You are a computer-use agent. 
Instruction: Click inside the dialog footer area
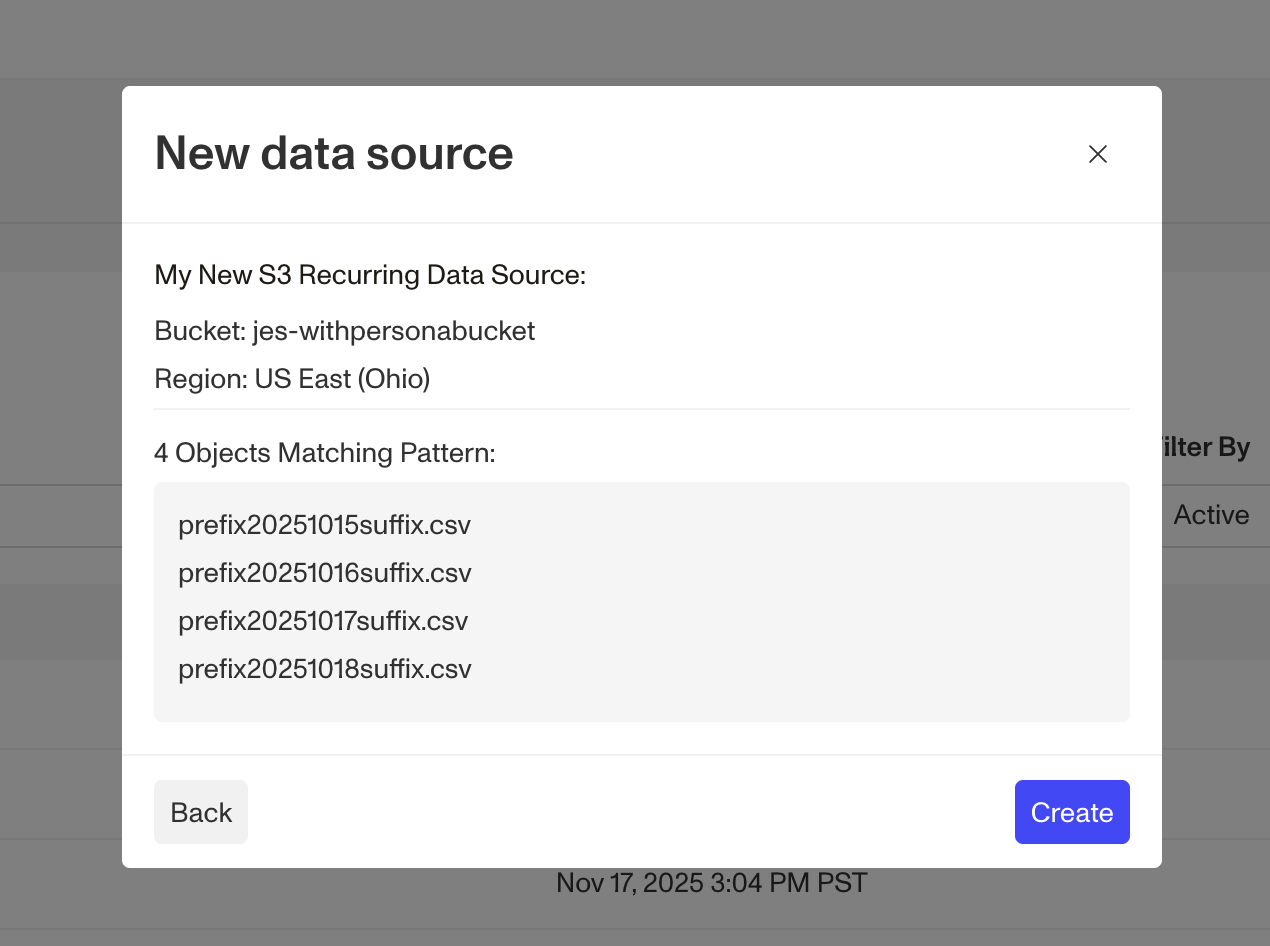pos(641,812)
